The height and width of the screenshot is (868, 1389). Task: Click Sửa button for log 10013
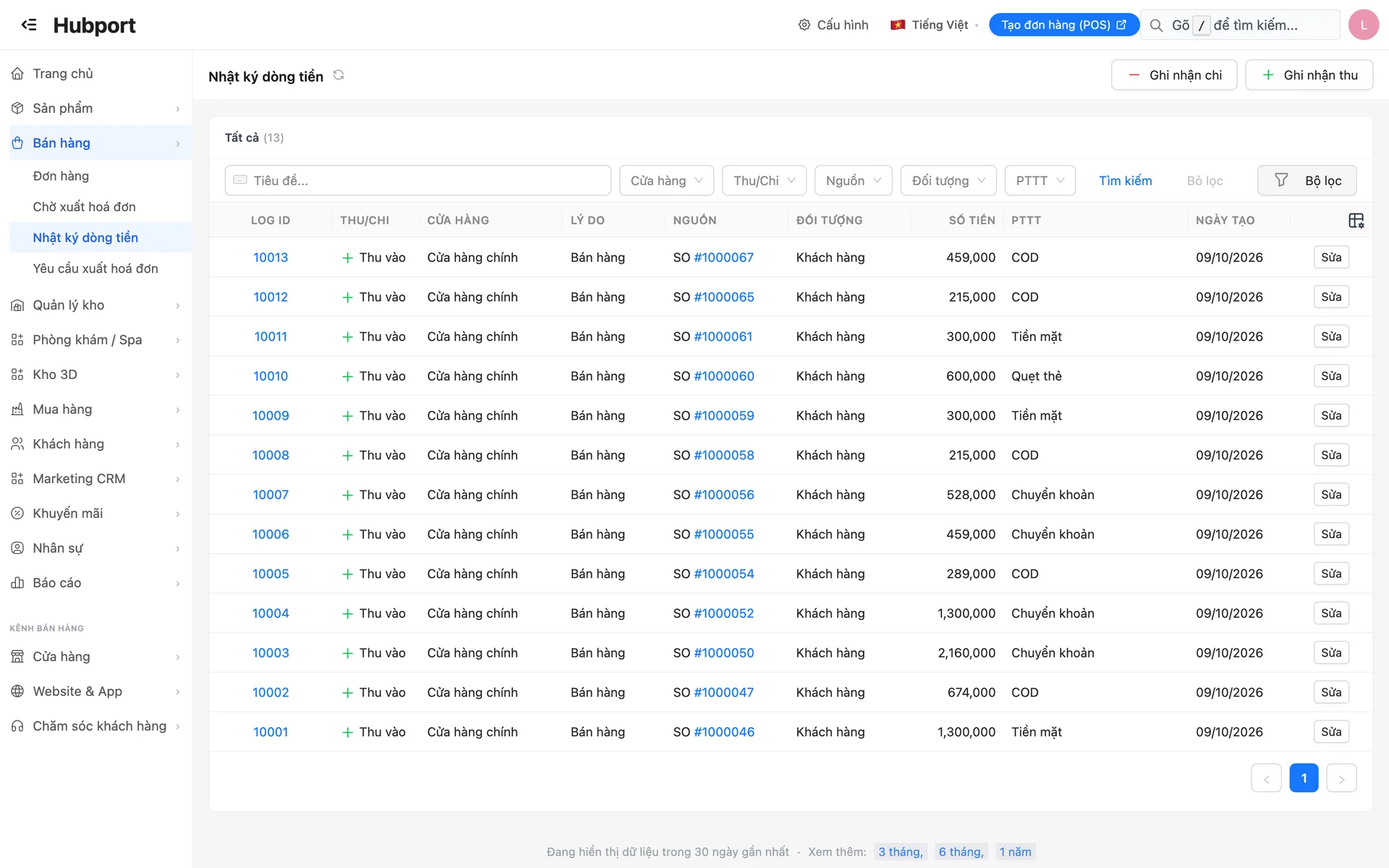tap(1330, 258)
